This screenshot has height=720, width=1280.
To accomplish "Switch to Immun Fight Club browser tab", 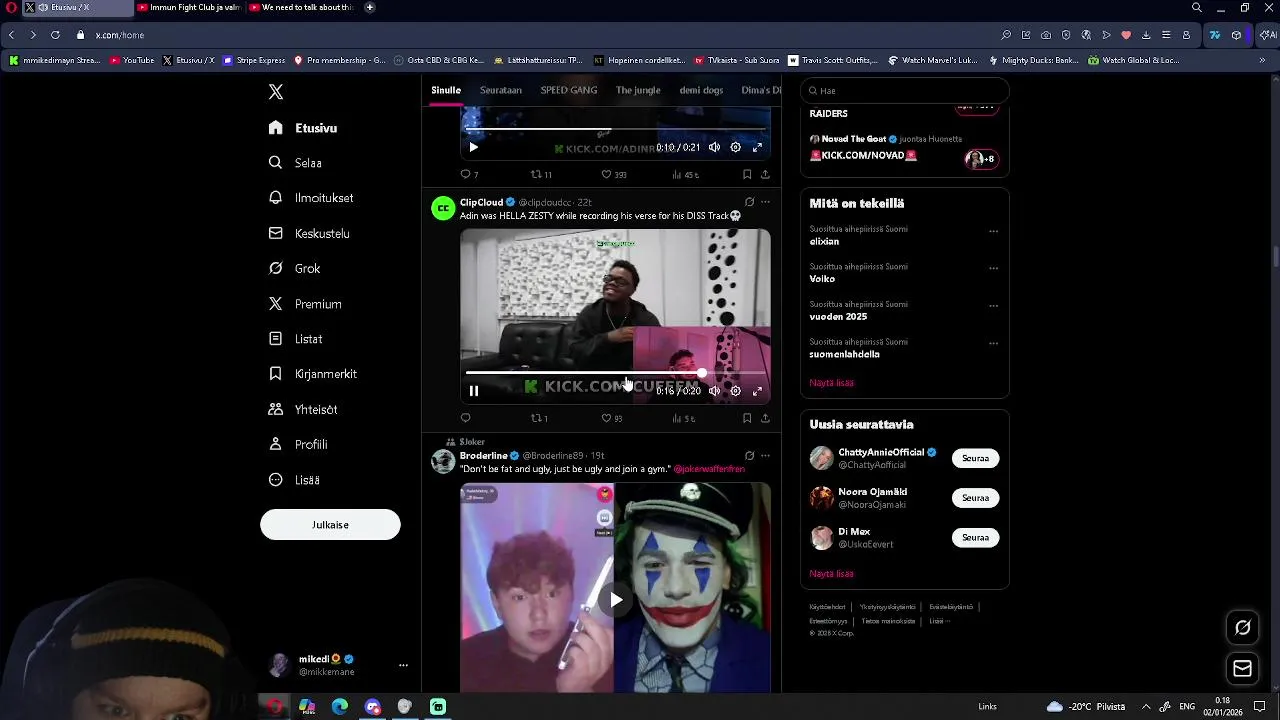I will 189,8.
